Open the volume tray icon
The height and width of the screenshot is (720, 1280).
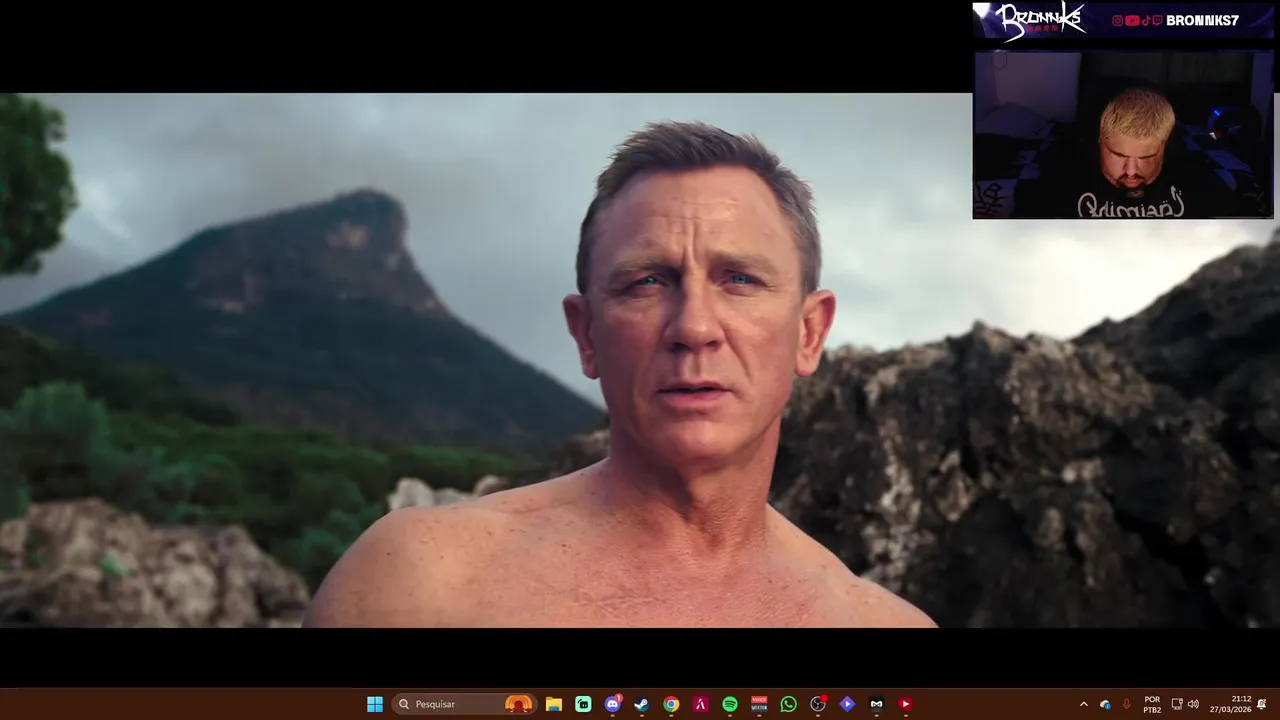pyautogui.click(x=1193, y=704)
